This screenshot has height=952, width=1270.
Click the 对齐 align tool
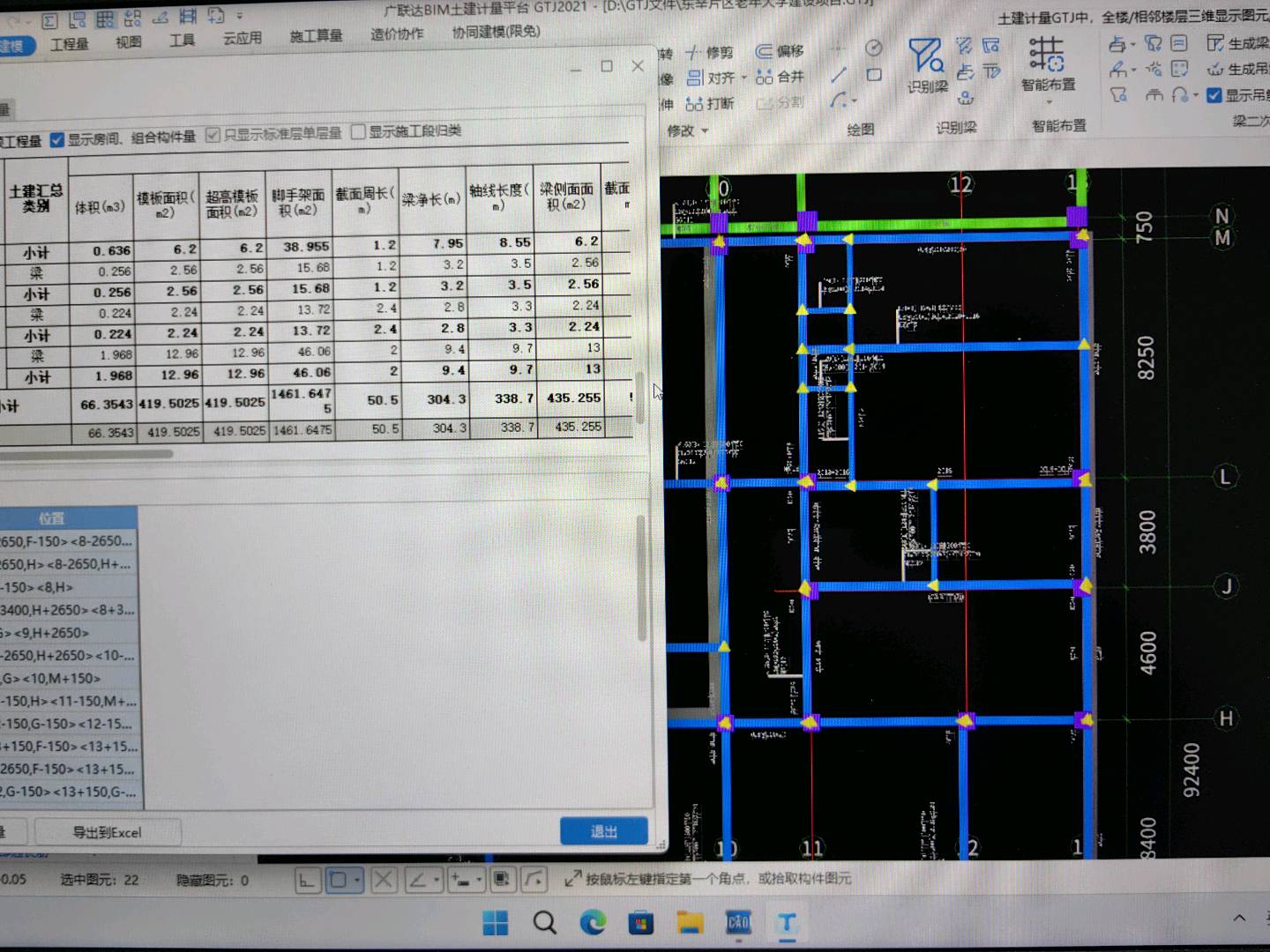711,78
